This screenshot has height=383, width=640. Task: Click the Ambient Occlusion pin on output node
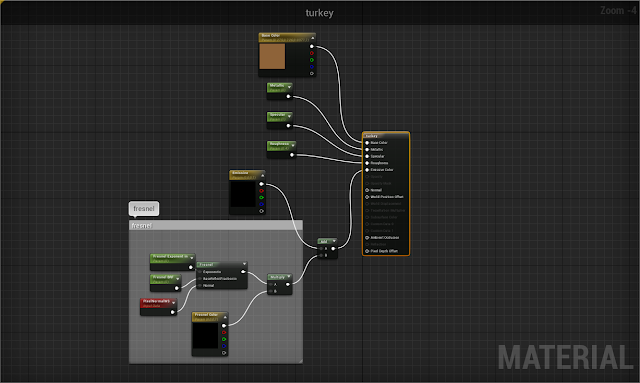coord(367,237)
